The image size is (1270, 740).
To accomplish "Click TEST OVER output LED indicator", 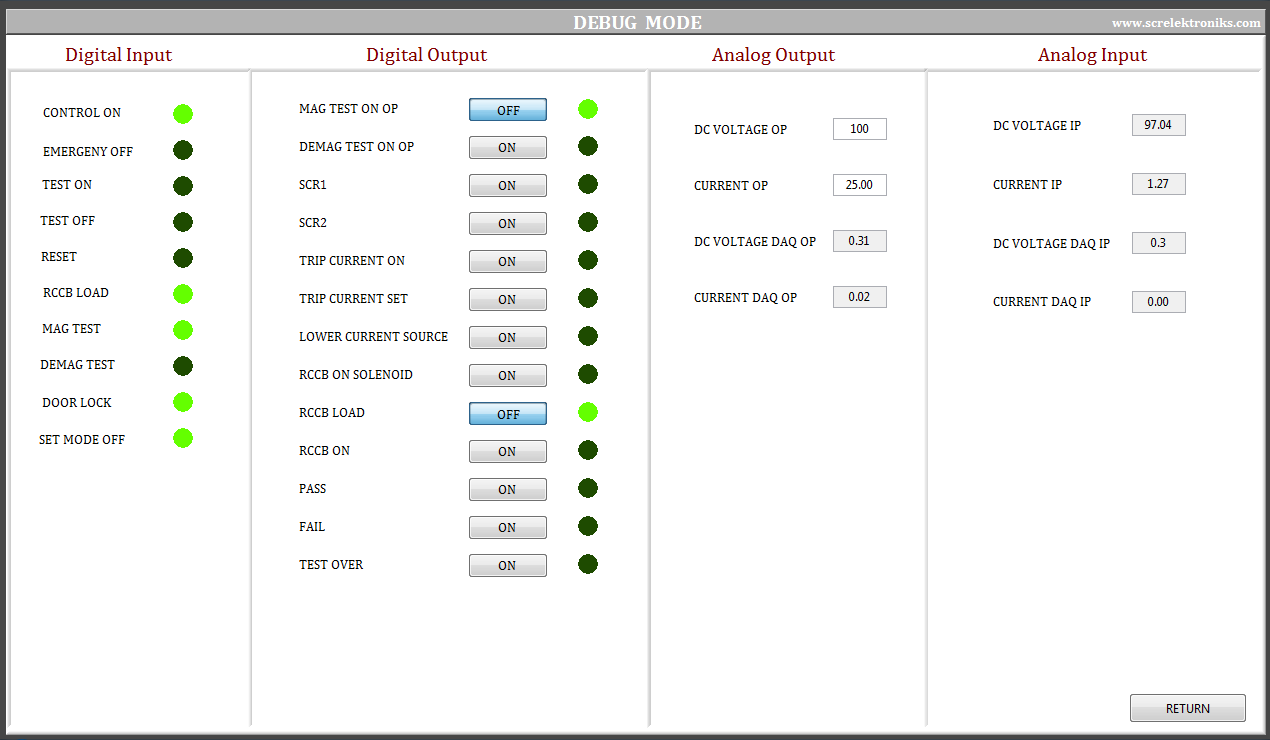I will (588, 564).
